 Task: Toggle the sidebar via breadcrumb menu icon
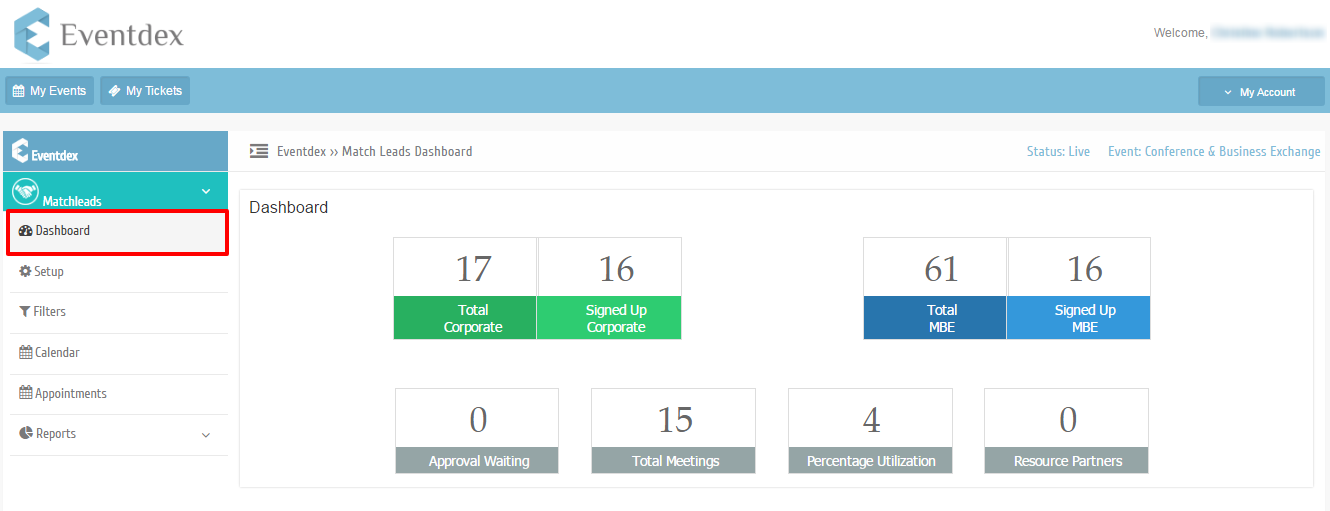coord(259,151)
